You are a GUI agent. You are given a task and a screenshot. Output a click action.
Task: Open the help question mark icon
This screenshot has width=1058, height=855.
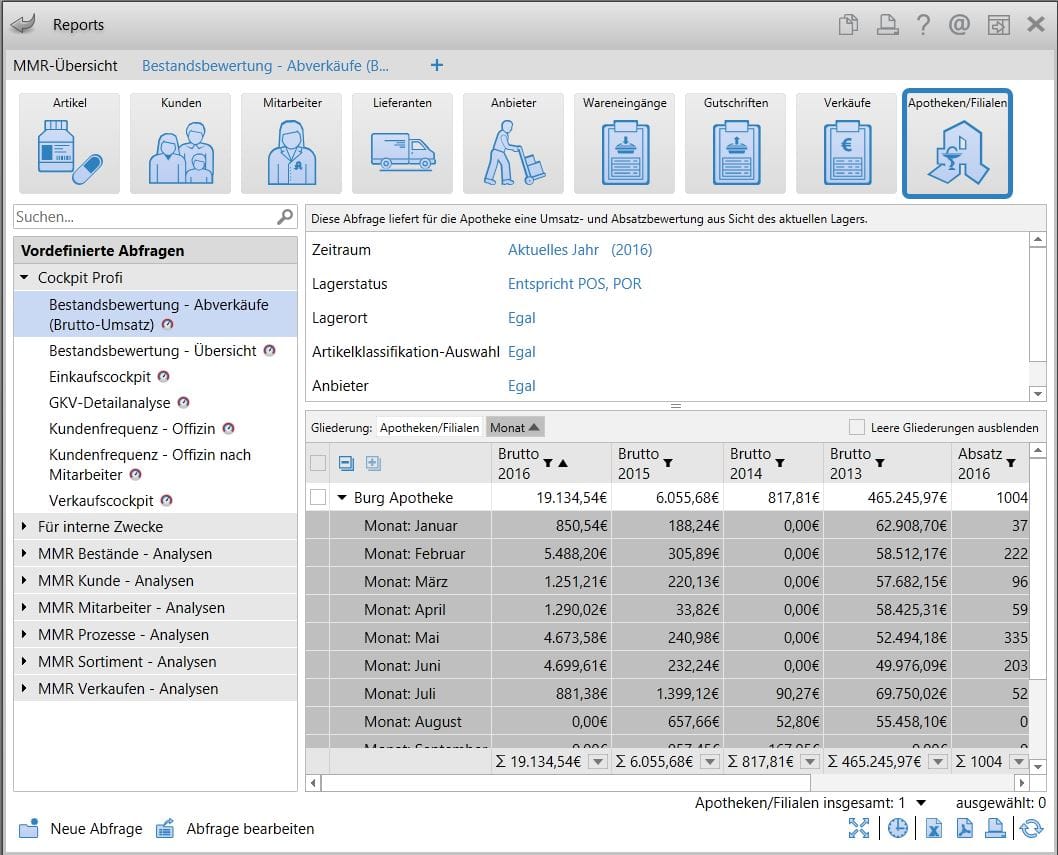pyautogui.click(x=922, y=25)
